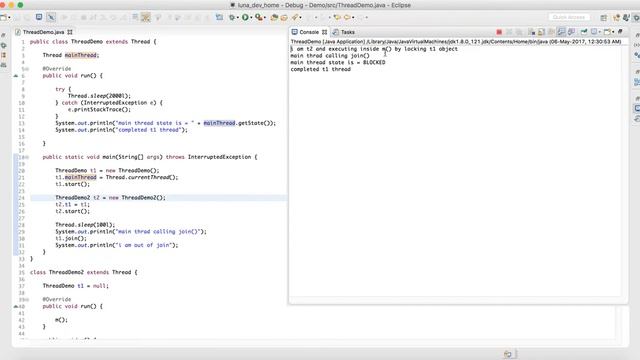Switch to the Tasks tab
640x360 pixels.
point(344,32)
